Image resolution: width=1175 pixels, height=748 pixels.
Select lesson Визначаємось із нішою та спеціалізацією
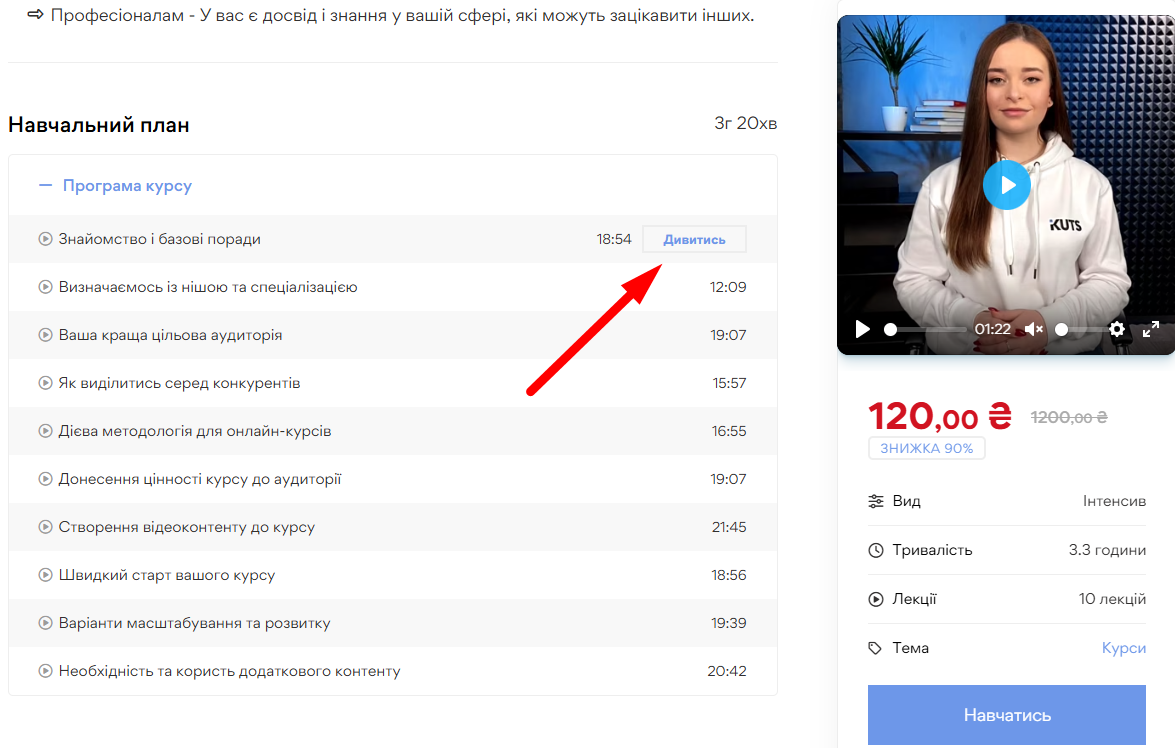208,287
